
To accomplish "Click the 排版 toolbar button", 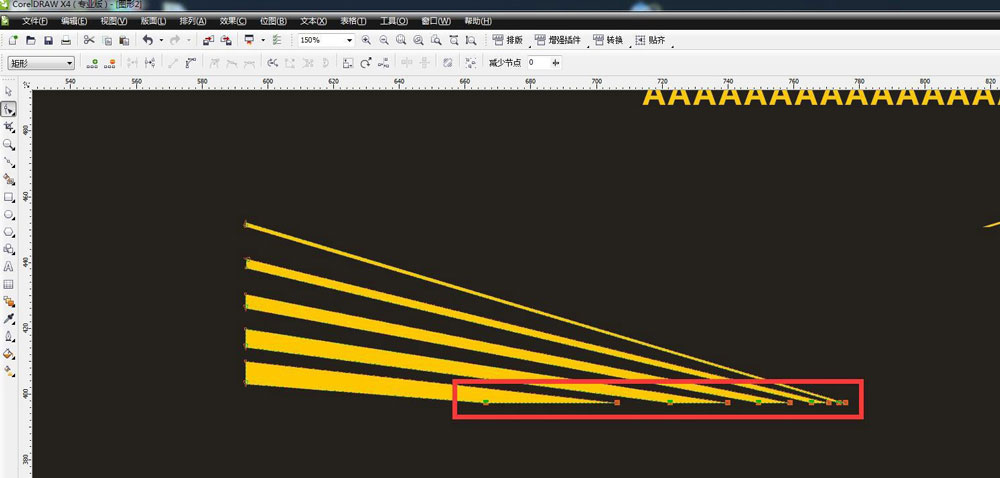I will click(x=508, y=40).
